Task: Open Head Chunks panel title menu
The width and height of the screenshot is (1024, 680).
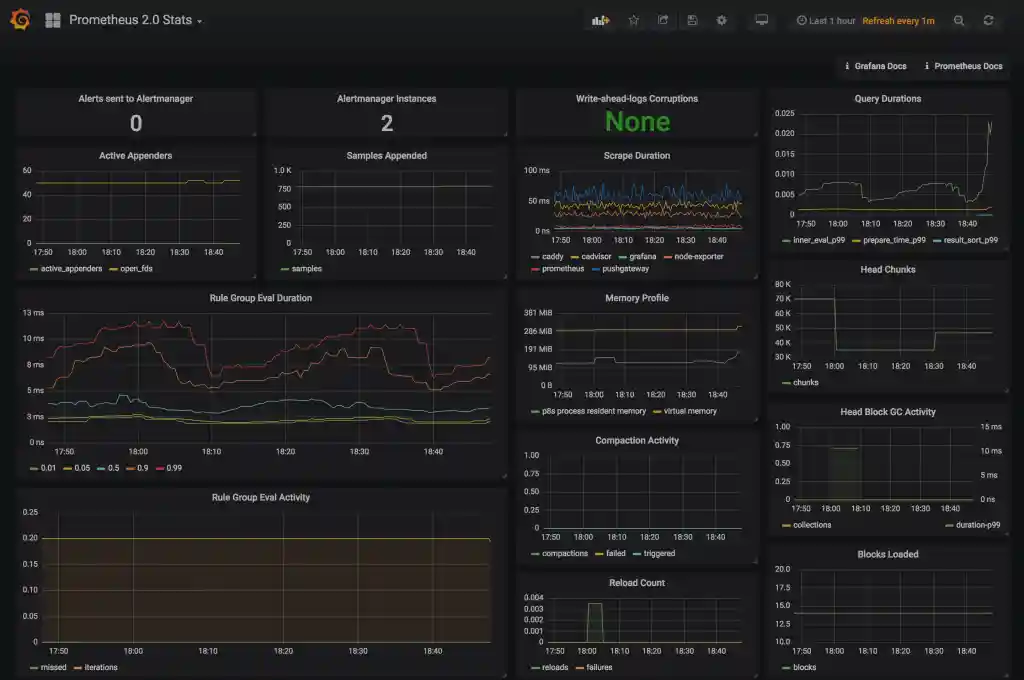Action: click(887, 270)
